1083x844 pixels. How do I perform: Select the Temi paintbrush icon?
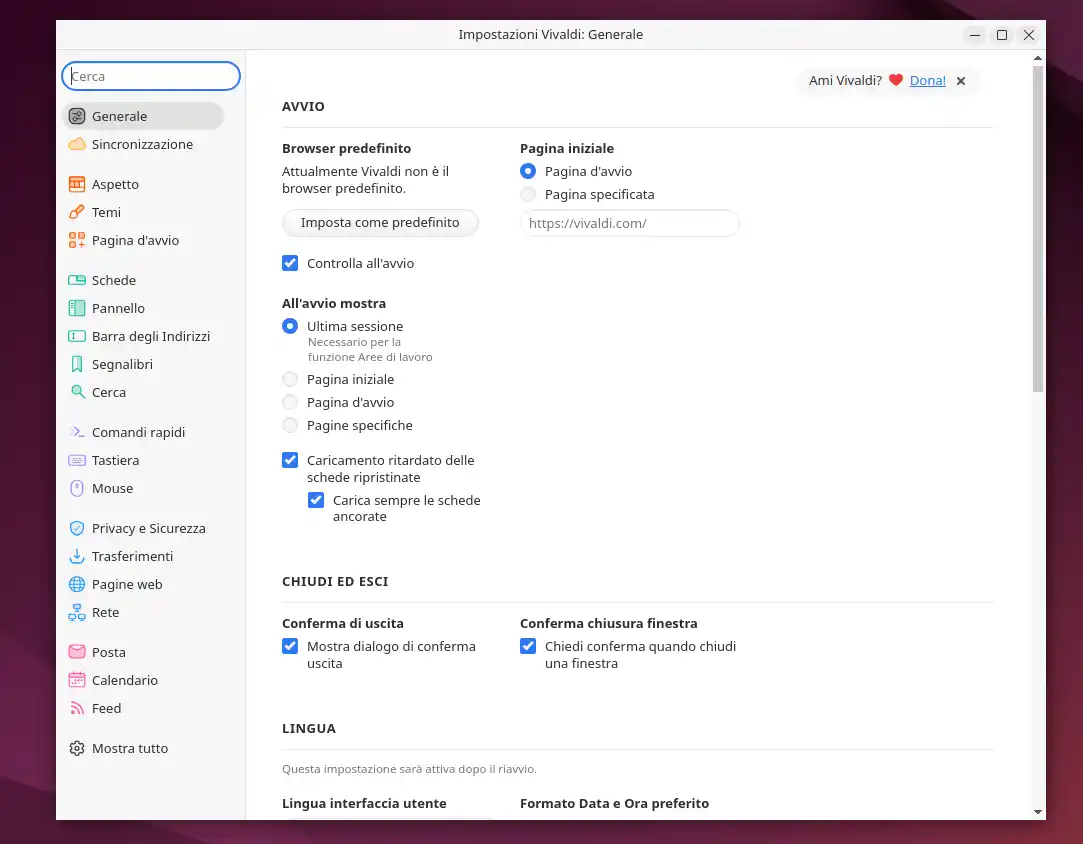pos(77,212)
